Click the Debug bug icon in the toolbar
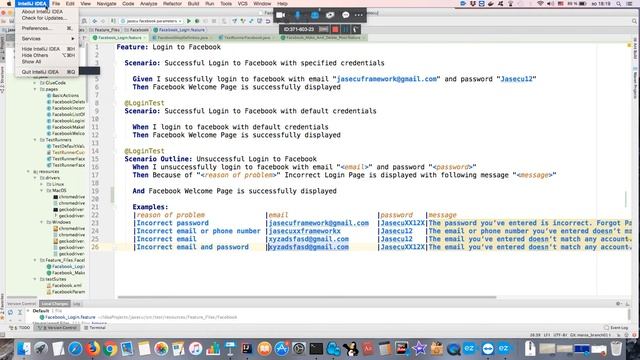This screenshot has height=360, width=640. pyautogui.click(x=197, y=21)
